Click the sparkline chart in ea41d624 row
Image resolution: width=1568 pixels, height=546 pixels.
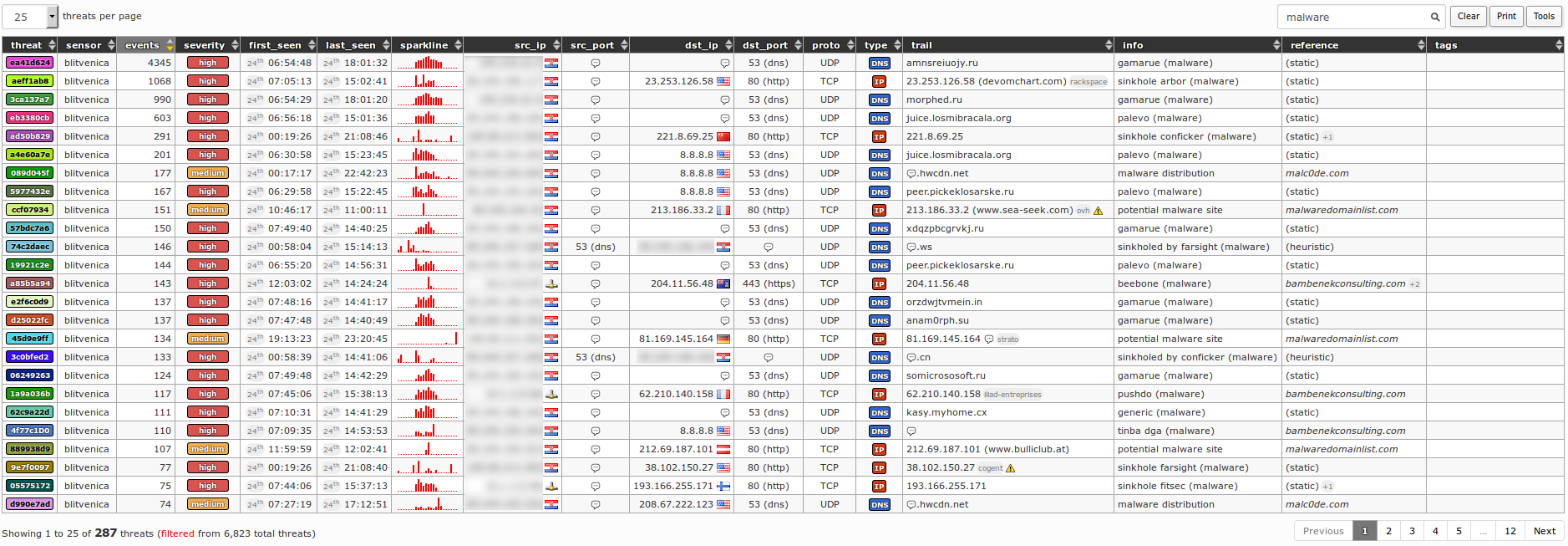tap(427, 63)
